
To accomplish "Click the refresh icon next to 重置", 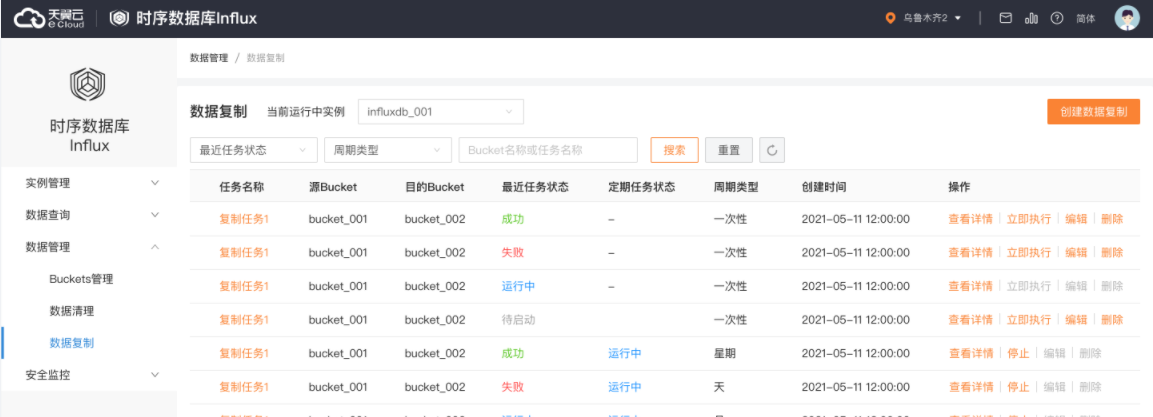I will point(771,150).
